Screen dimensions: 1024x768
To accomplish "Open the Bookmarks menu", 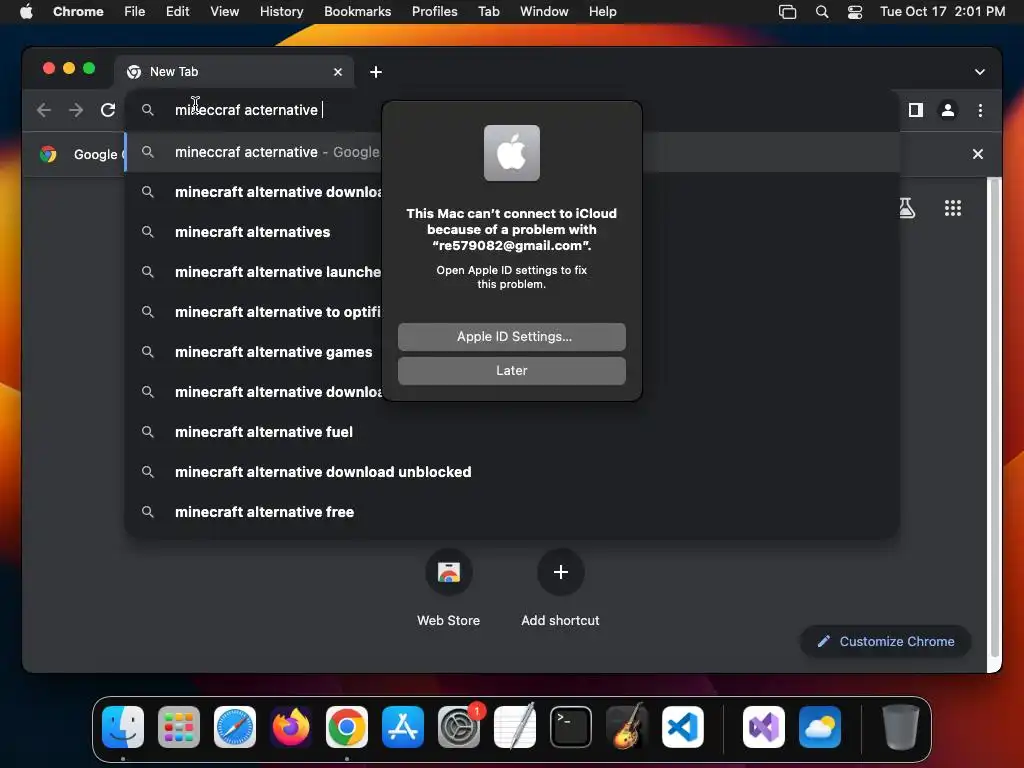I will (x=357, y=12).
